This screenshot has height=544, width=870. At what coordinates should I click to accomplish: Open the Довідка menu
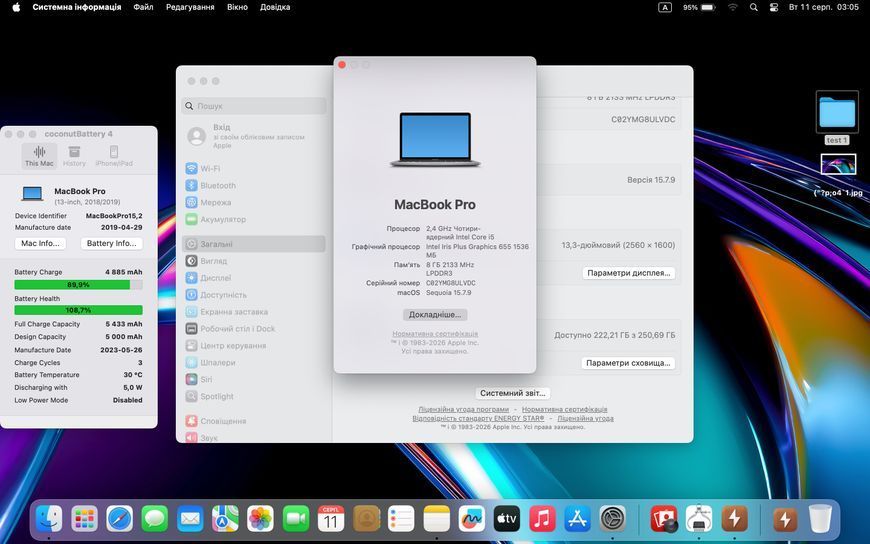coord(275,7)
